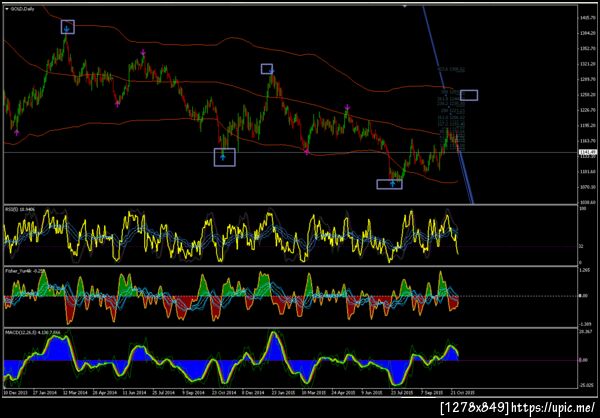Viewport: 600px width, 418px height.
Task: Click the 1070.30 price axis label
Action: [x=586, y=187]
